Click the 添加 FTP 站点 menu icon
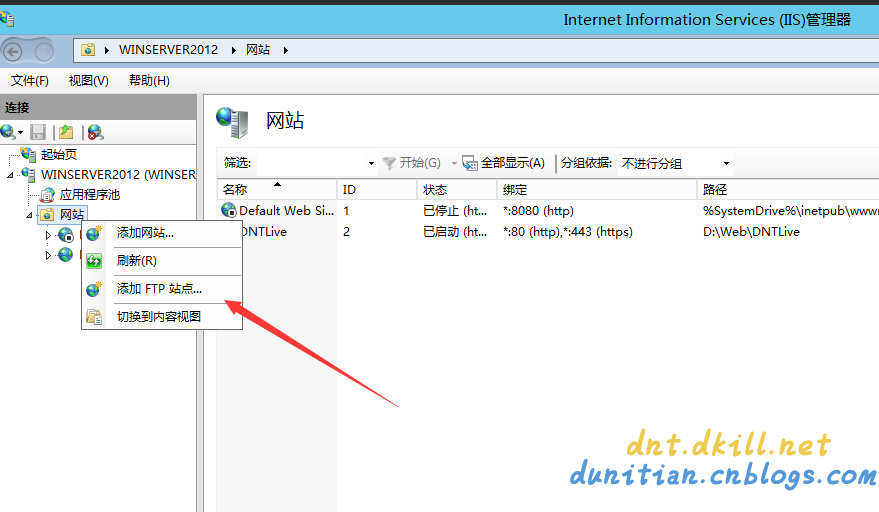This screenshot has width=879, height=512. pyautogui.click(x=94, y=289)
